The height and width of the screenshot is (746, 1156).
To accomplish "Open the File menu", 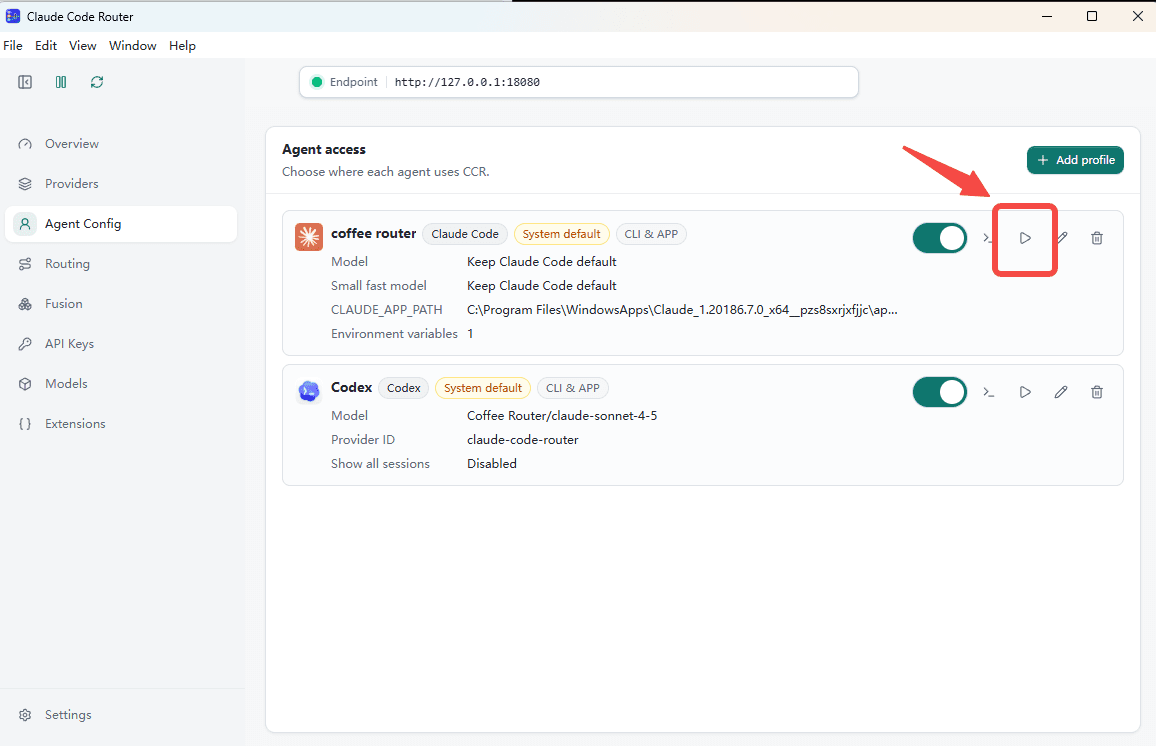I will [x=13, y=46].
